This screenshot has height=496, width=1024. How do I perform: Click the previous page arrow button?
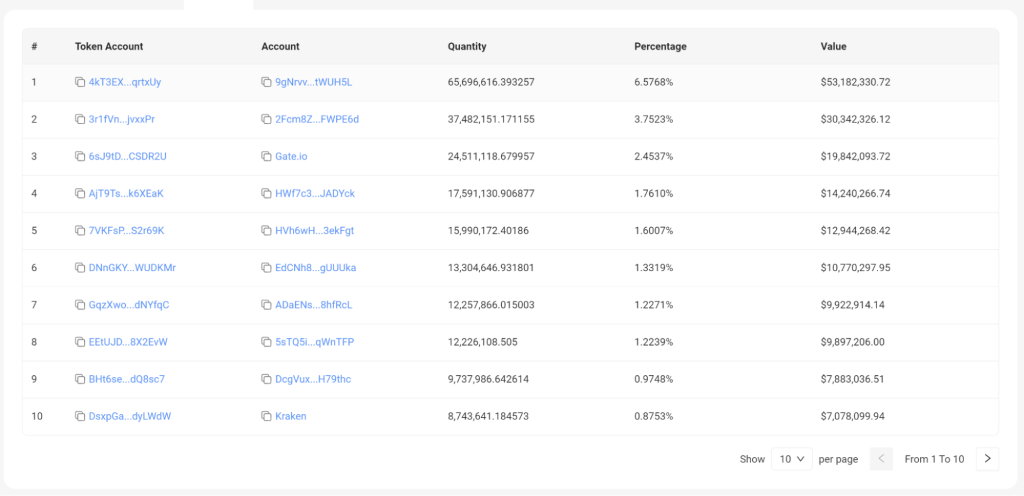881,459
